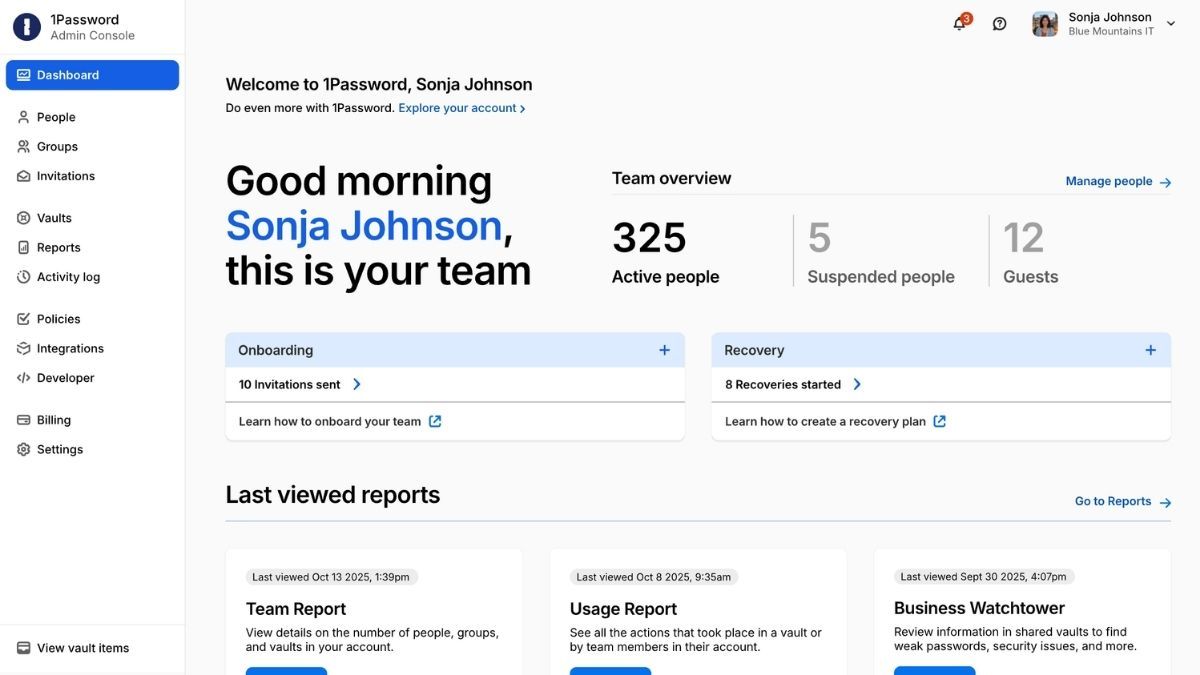Image resolution: width=1200 pixels, height=675 pixels.
Task: Click the Team Report card title
Action: pos(296,609)
